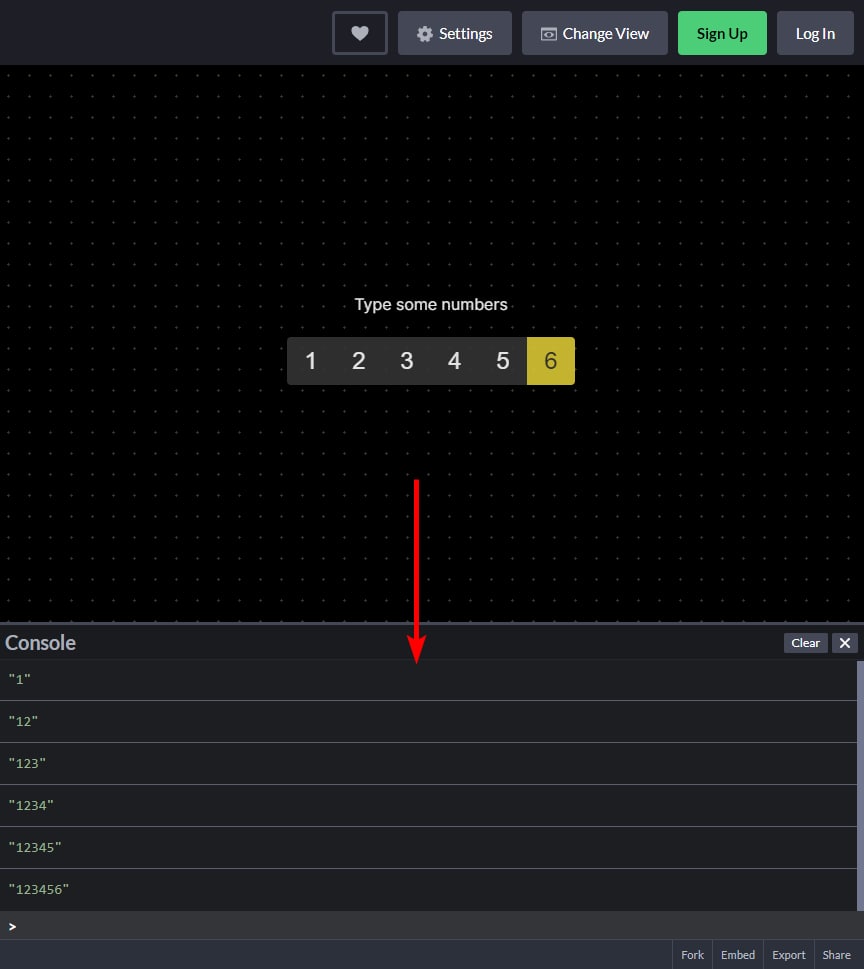The width and height of the screenshot is (864, 969).
Task: Open the Export option in footer
Action: tap(789, 955)
